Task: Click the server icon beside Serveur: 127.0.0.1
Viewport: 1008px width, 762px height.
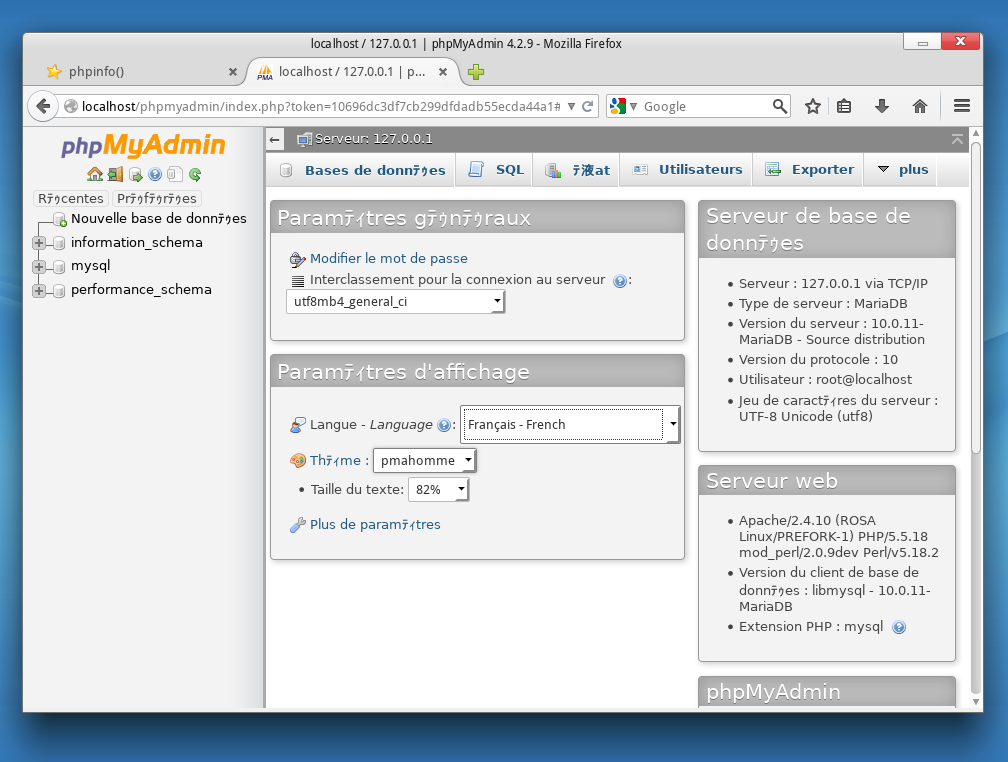Action: tap(304, 139)
